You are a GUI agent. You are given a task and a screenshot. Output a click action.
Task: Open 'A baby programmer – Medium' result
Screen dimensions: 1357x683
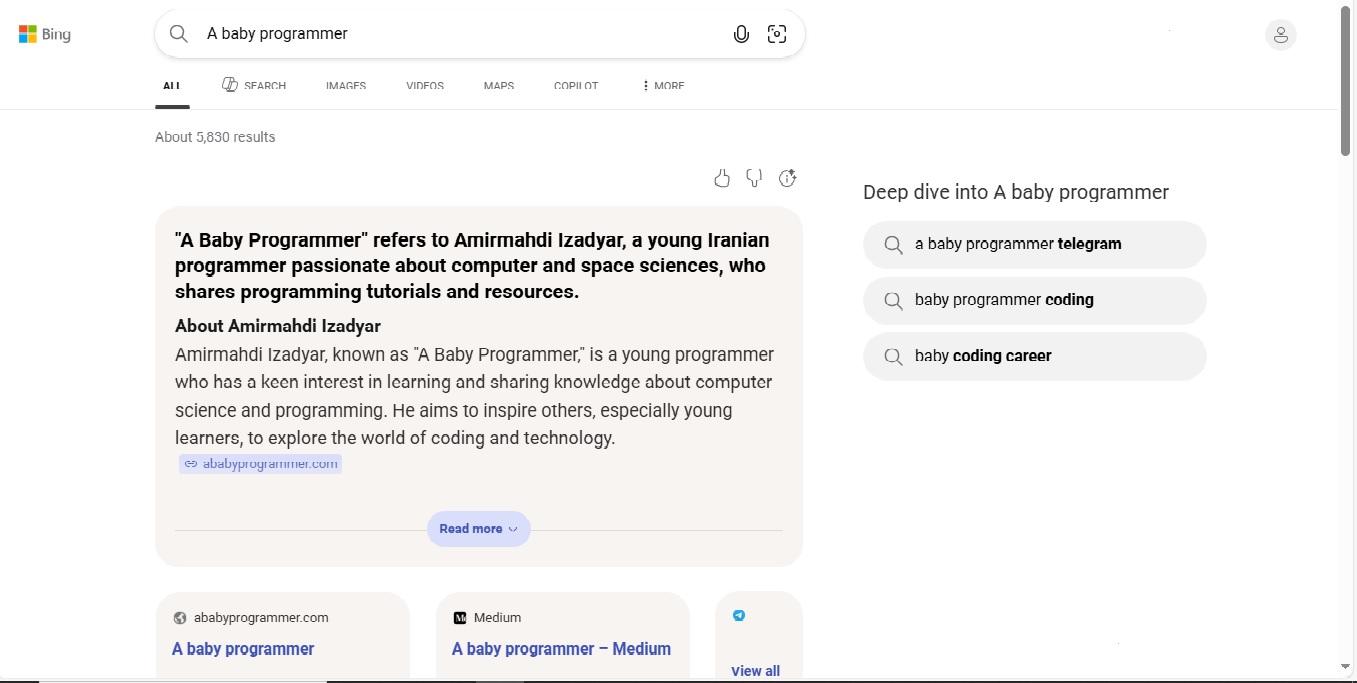point(561,649)
